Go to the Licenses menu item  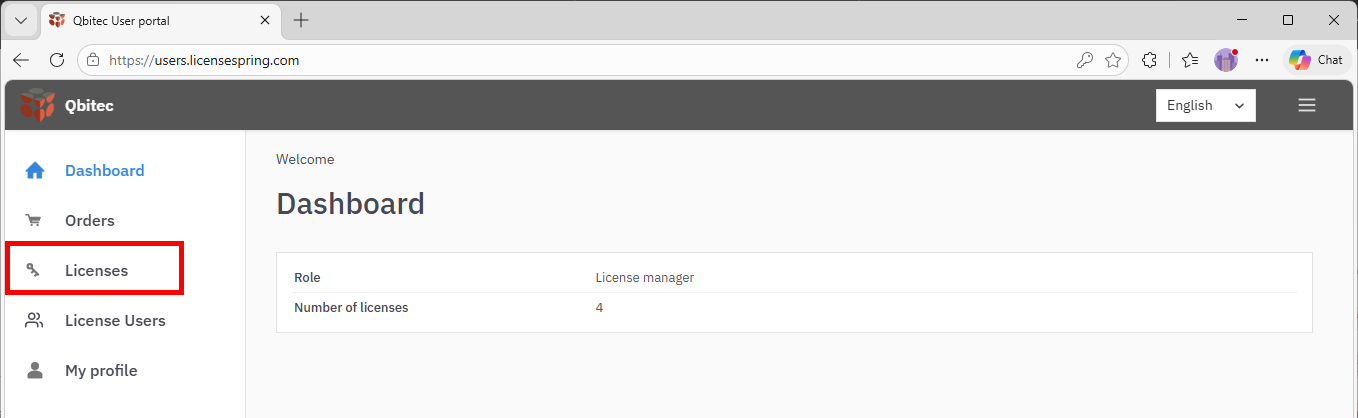coord(96,271)
